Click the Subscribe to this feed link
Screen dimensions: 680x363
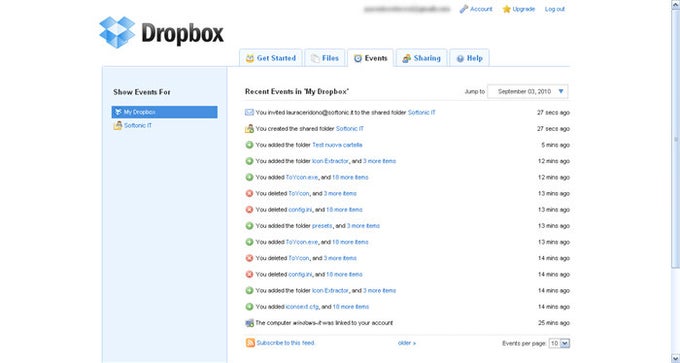285,343
